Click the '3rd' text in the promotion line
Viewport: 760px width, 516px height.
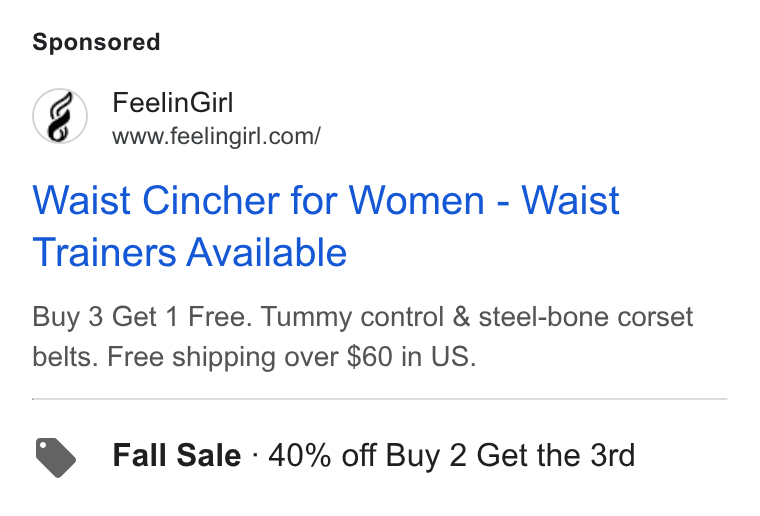(613, 455)
